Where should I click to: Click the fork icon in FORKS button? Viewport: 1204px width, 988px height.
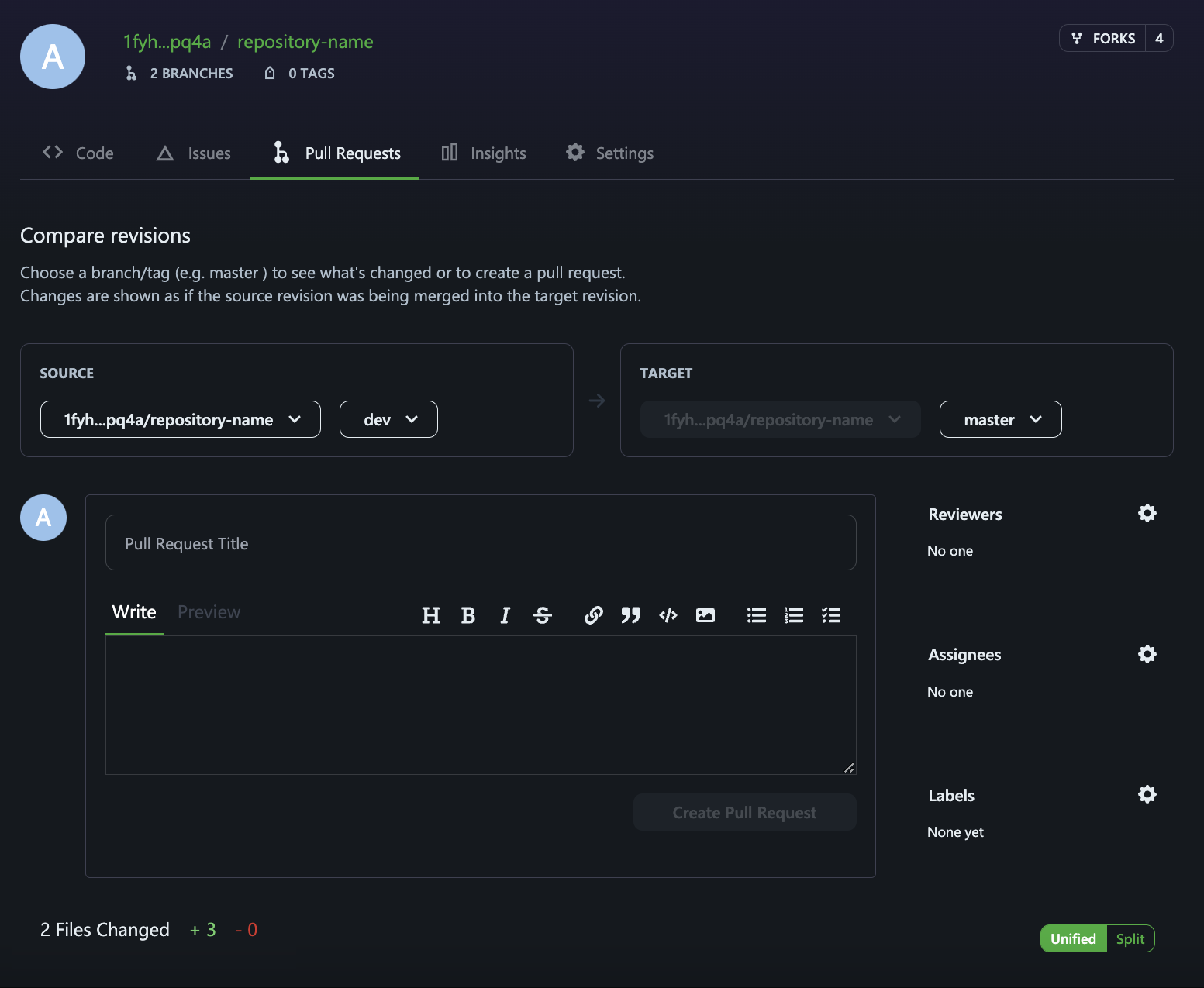pos(1077,38)
